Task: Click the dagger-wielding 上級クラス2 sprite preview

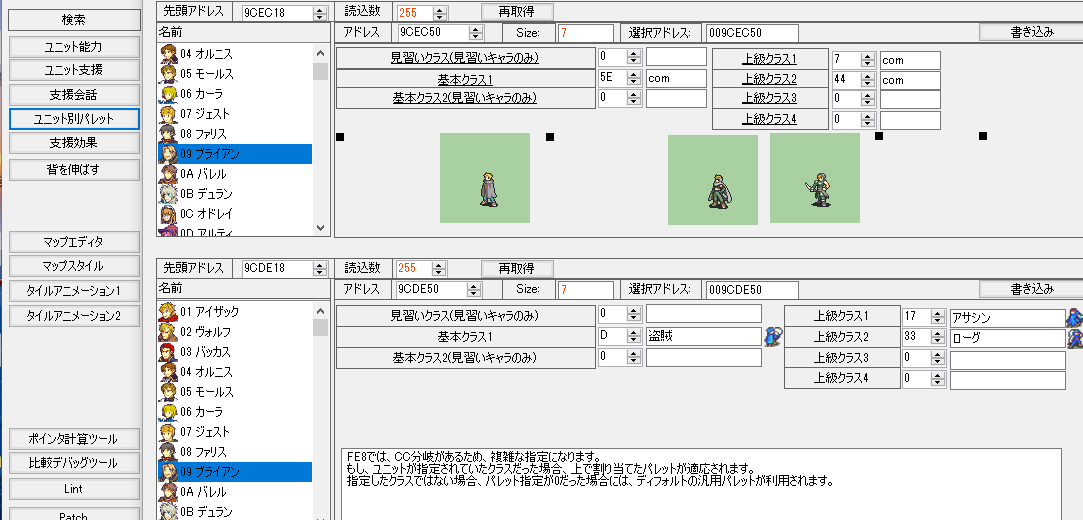Action: point(815,178)
